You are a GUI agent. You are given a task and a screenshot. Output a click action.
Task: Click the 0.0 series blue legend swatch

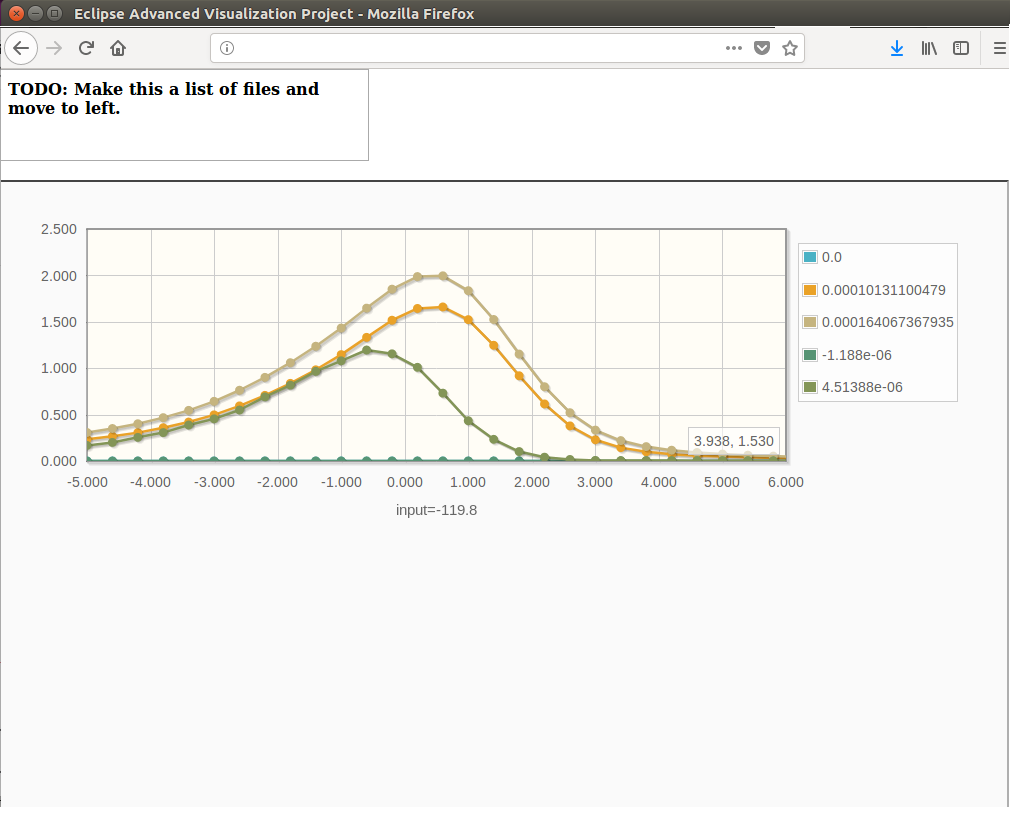tap(810, 258)
